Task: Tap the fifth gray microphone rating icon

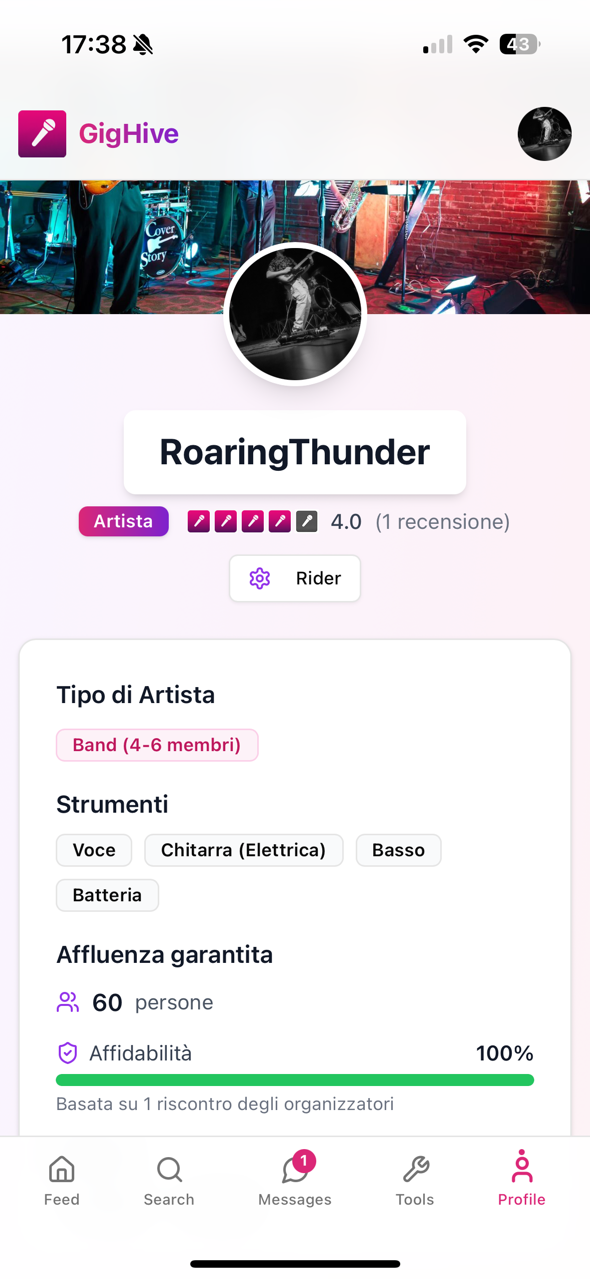Action: (x=307, y=521)
